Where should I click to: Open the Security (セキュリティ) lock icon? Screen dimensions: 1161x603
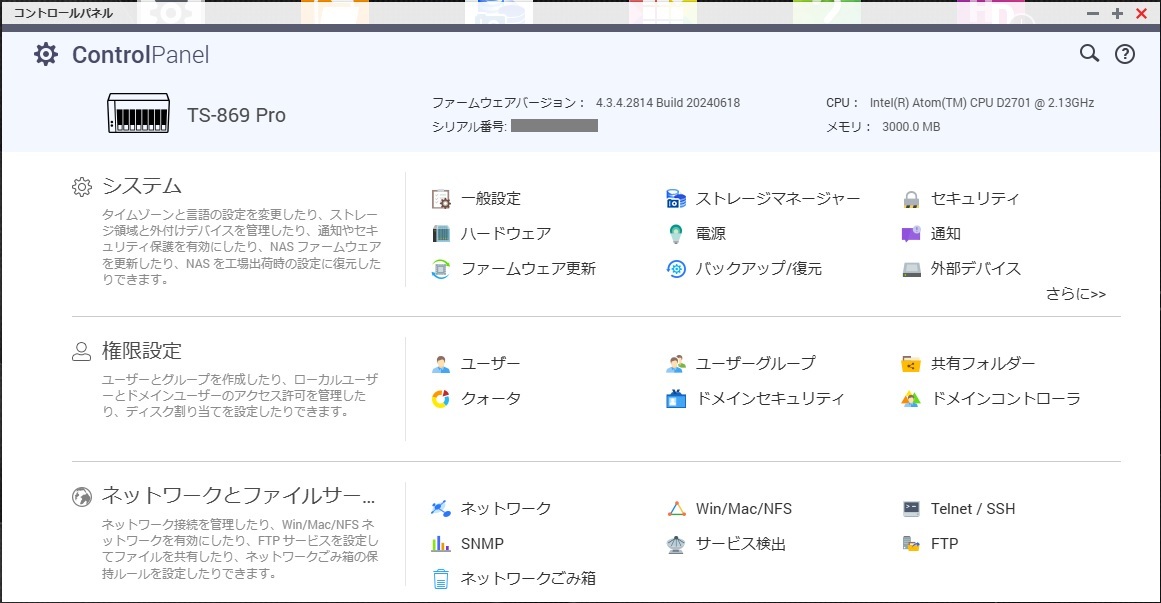911,199
